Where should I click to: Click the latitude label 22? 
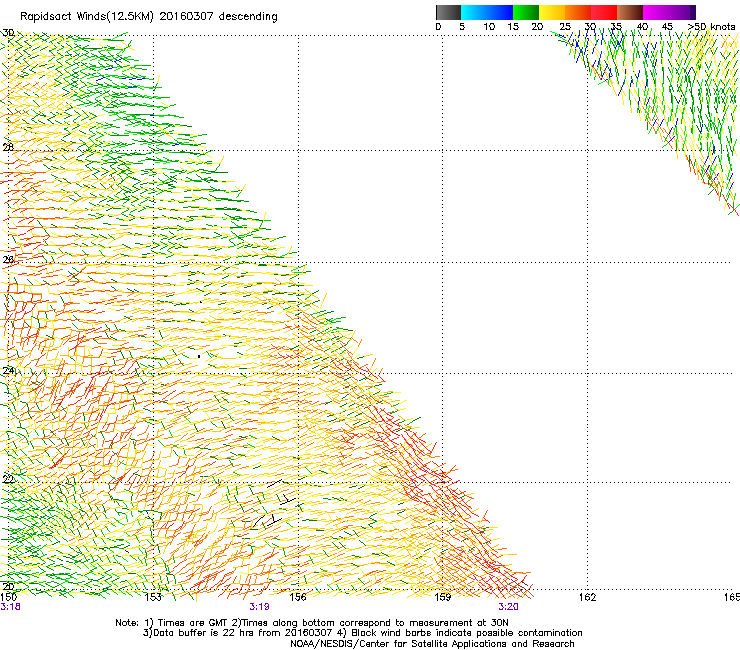(x=8, y=479)
